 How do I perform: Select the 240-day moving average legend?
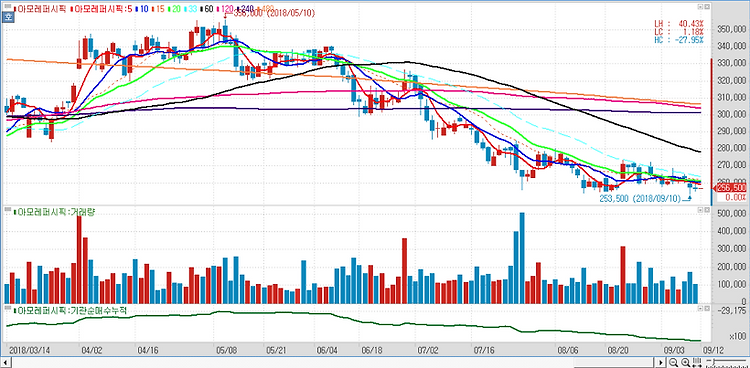tap(245, 9)
